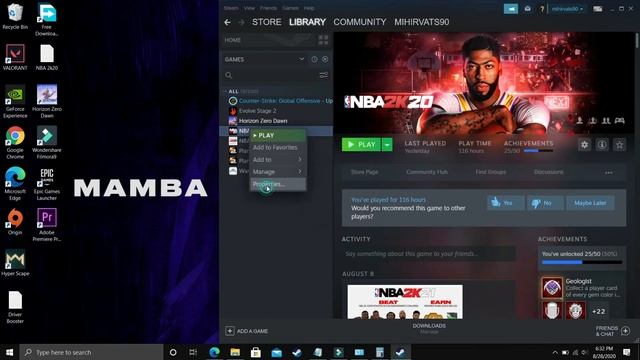The image size is (640, 360).
Task: Open Windows Start menu
Action: click(9, 352)
